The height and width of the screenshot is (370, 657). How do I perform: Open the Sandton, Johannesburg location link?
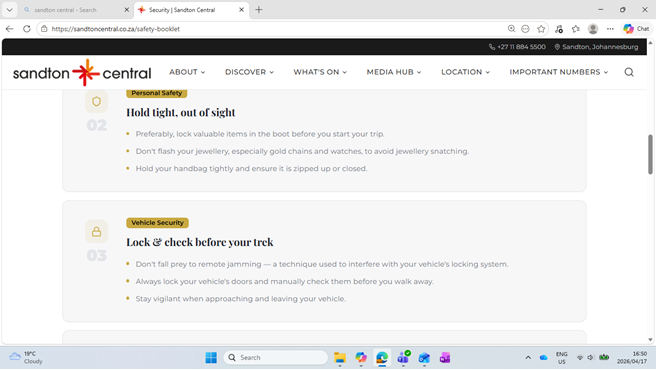(596, 47)
